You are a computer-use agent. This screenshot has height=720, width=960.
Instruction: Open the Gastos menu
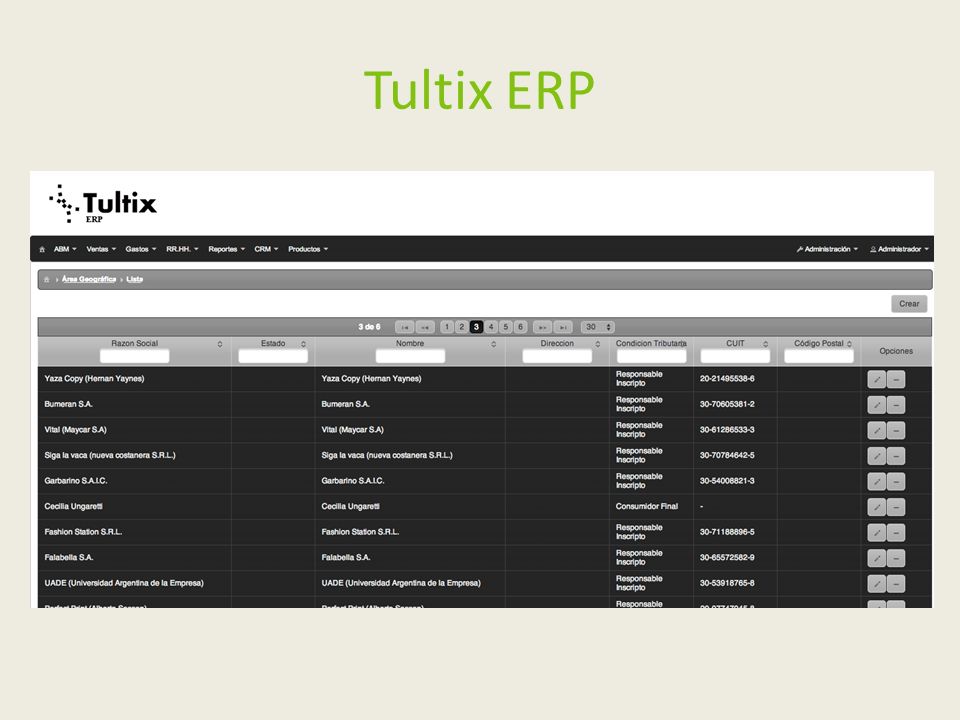click(x=141, y=249)
